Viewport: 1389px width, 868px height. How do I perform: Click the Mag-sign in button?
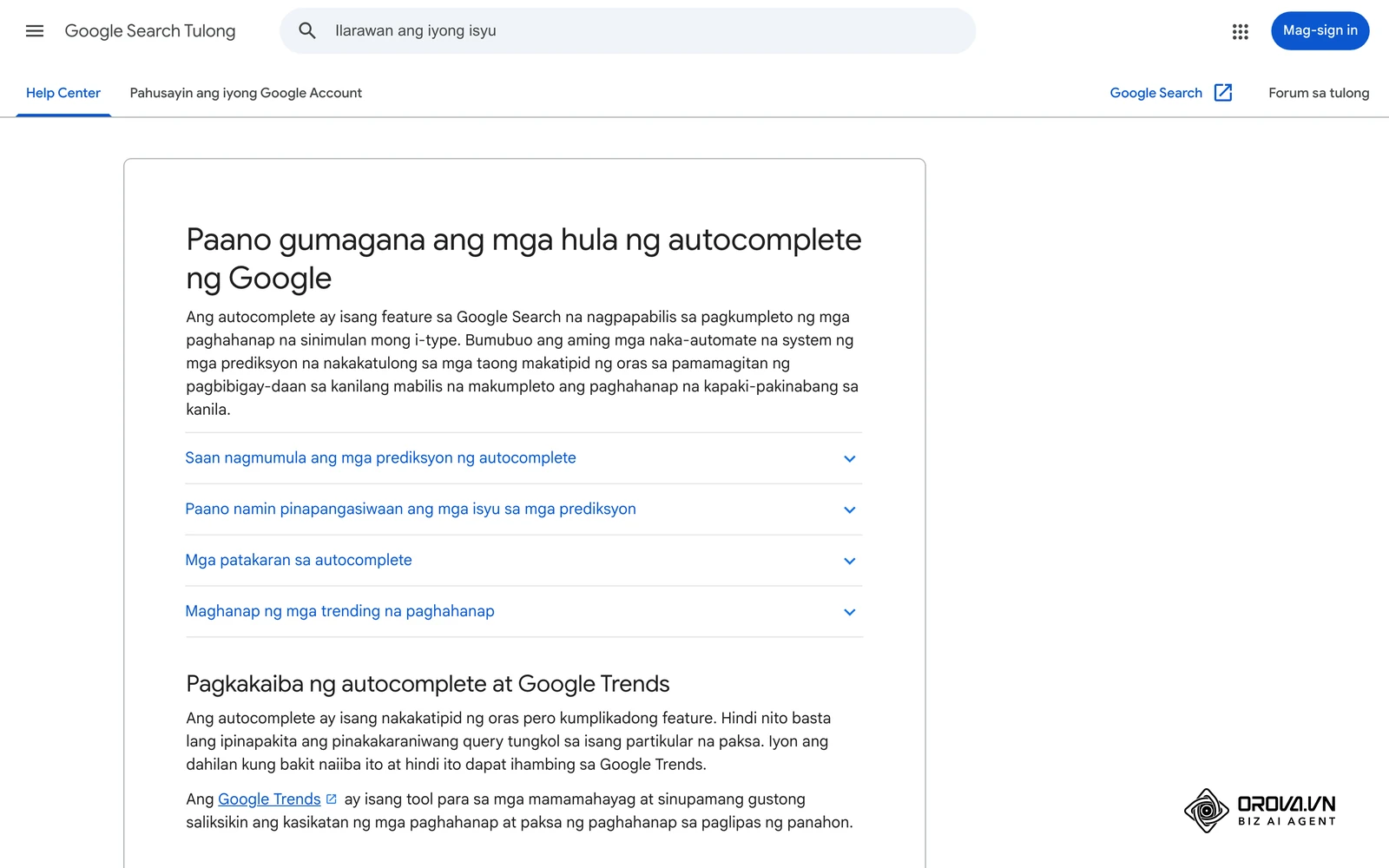point(1320,31)
